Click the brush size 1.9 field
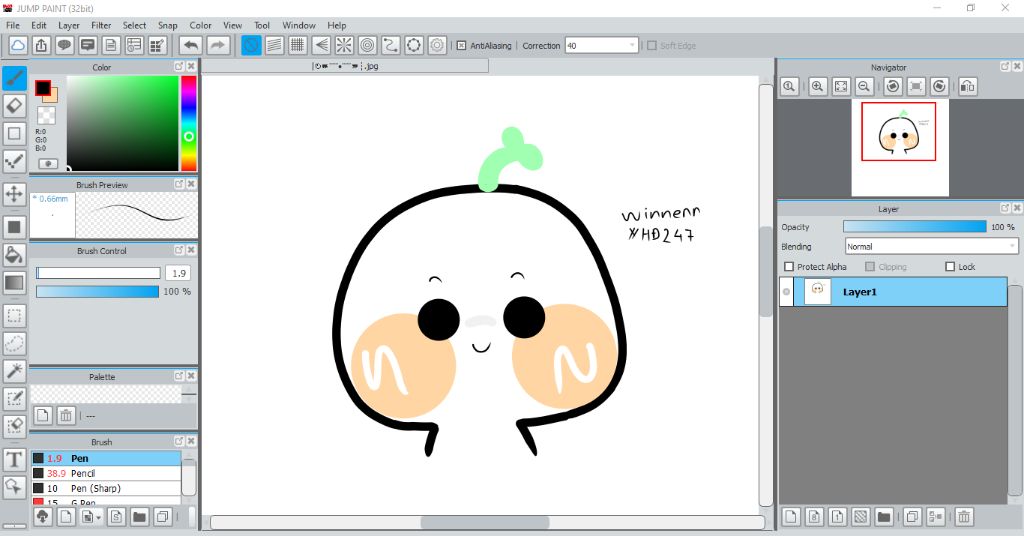This screenshot has height=536, width=1024. click(178, 273)
